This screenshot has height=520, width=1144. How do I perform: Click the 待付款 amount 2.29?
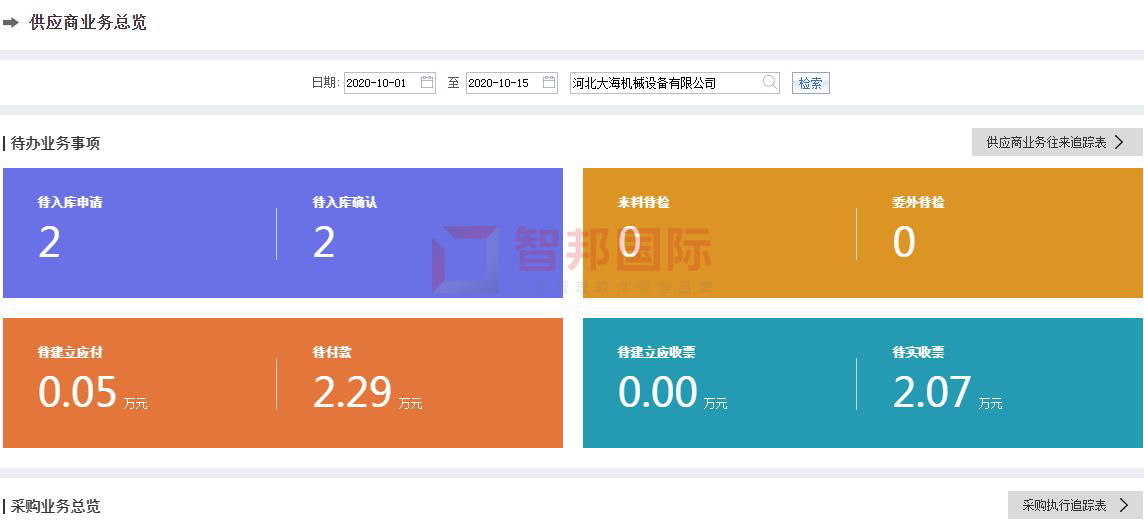352,392
